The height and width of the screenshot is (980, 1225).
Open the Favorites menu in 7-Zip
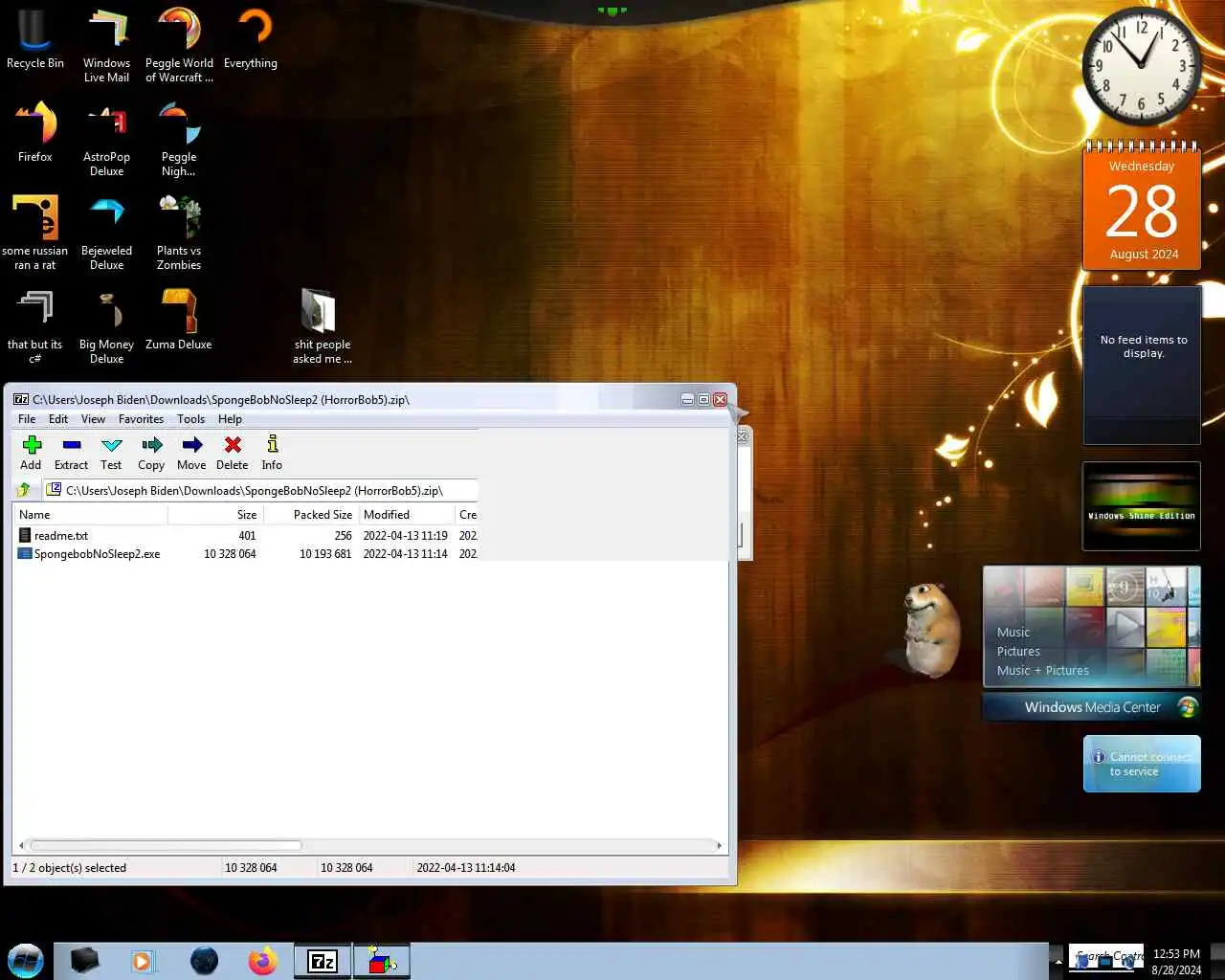[141, 419]
